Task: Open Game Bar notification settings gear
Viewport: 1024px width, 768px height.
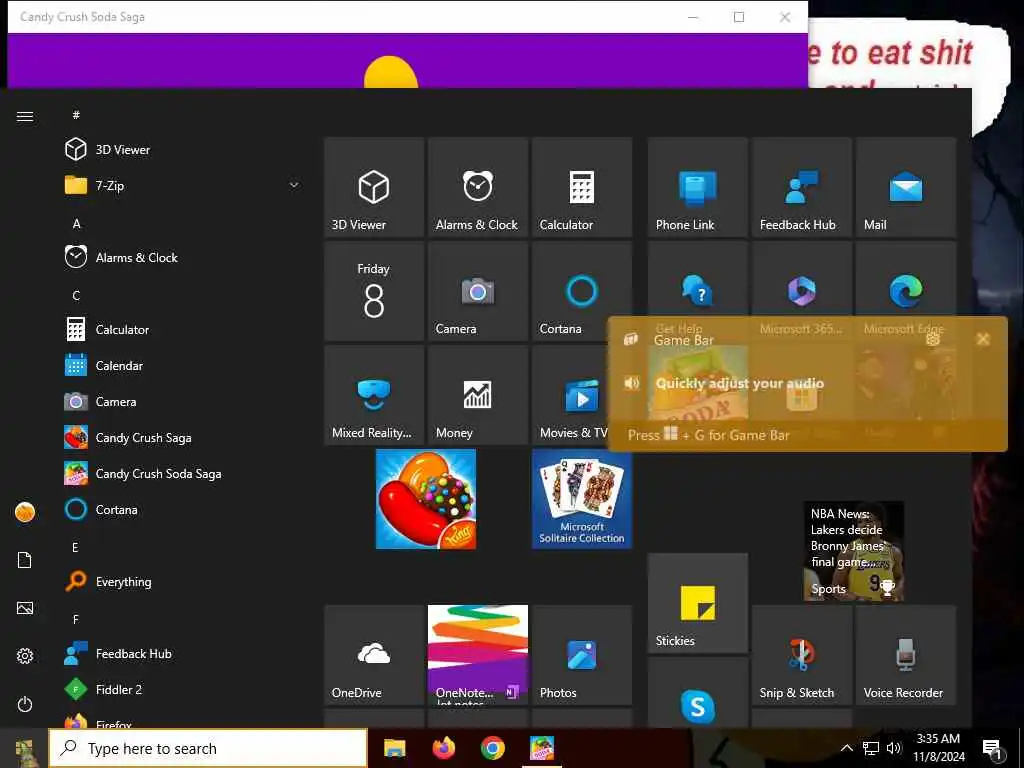Action: pyautogui.click(x=933, y=338)
